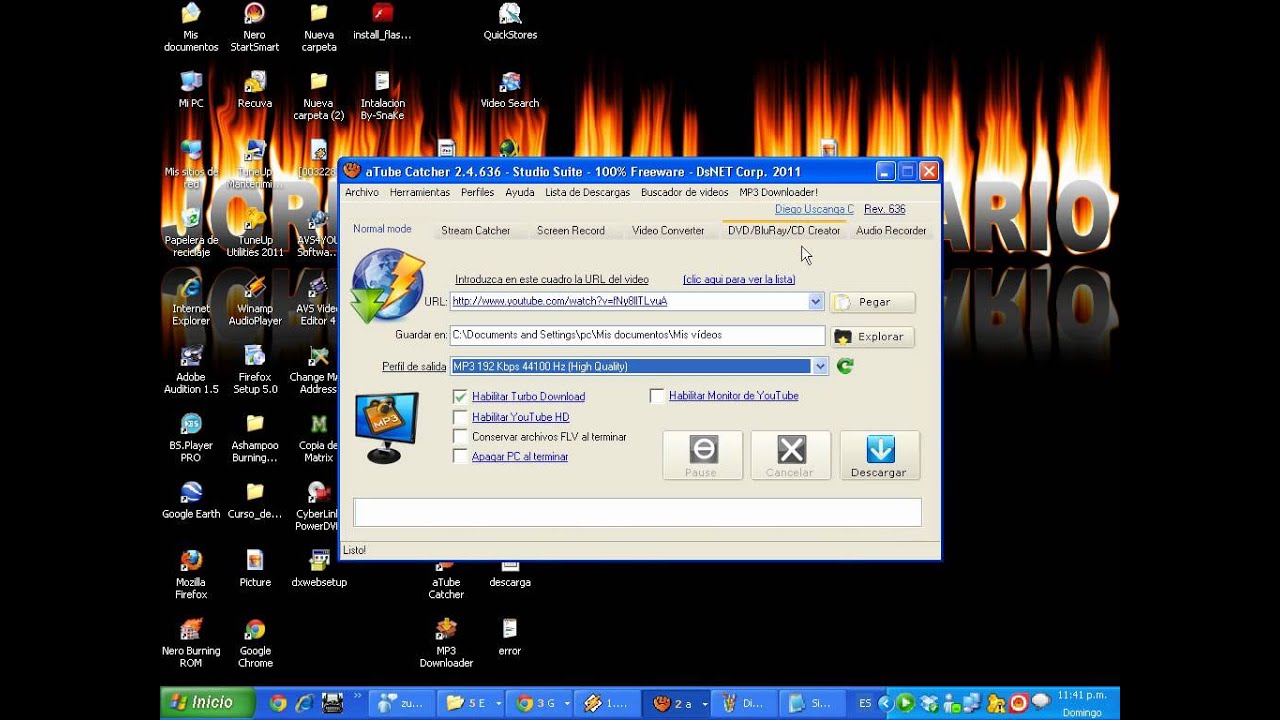The height and width of the screenshot is (720, 1280).
Task: Click the MP3 monitor icon
Action: [x=386, y=427]
